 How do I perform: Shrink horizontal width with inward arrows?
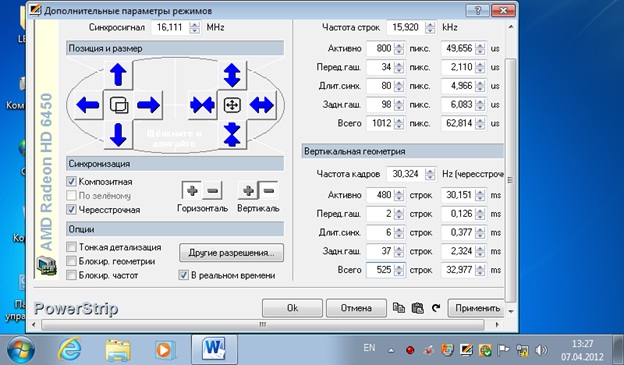click(x=202, y=105)
